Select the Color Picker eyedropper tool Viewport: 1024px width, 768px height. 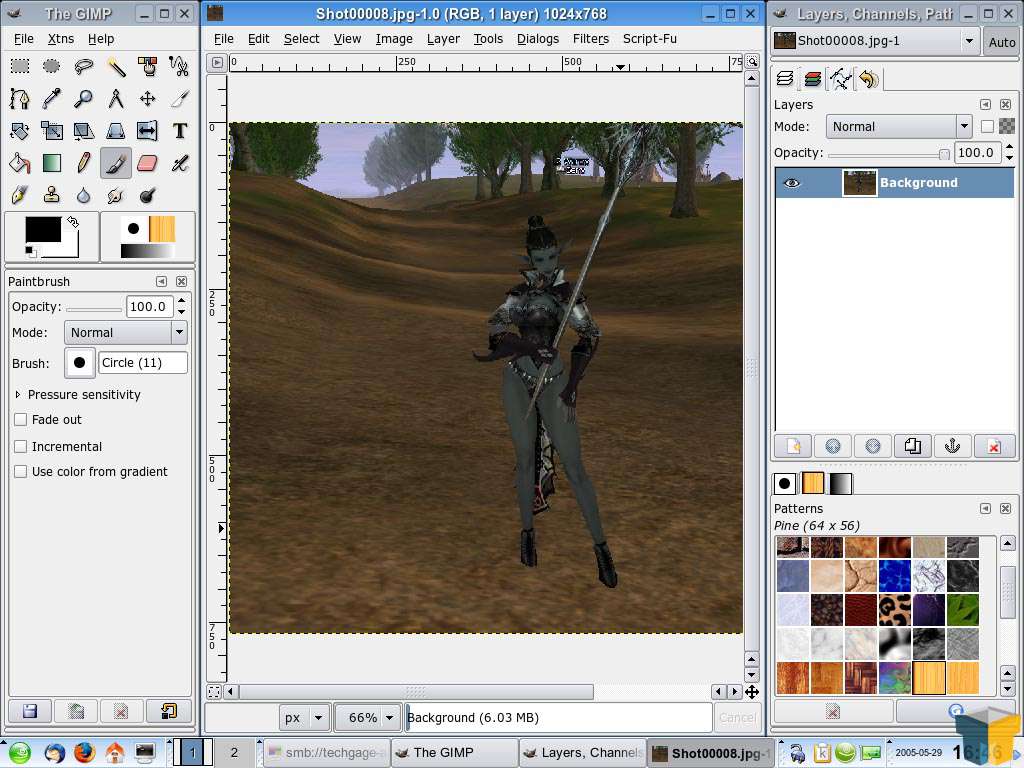coord(52,99)
